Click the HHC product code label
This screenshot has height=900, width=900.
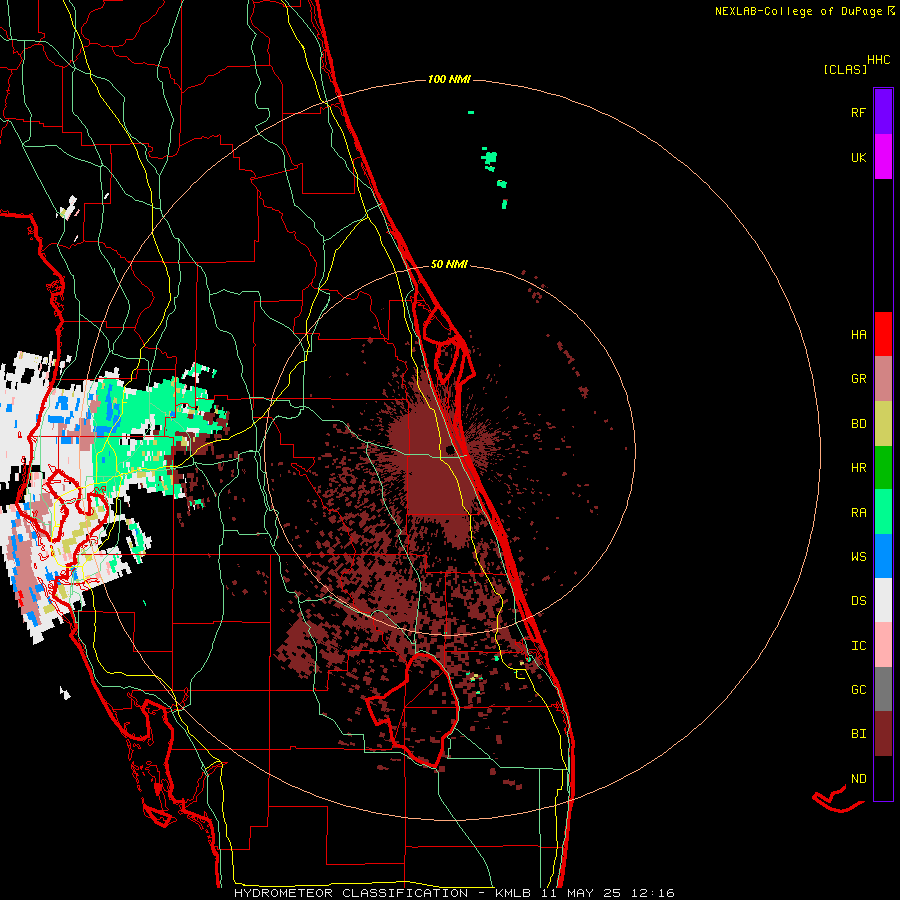[879, 60]
